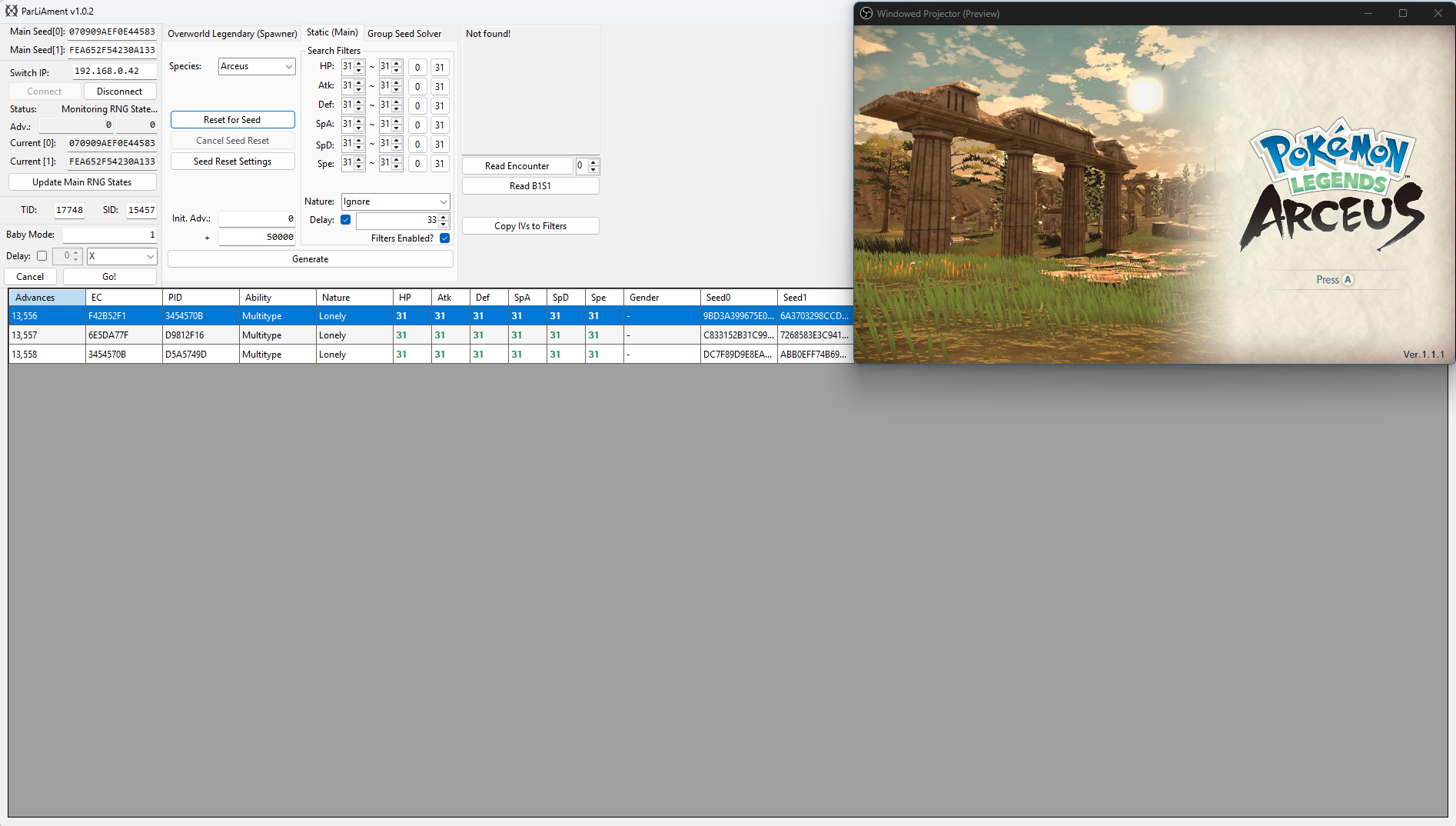The height and width of the screenshot is (826, 1456).
Task: Click the Go! button
Action: (109, 277)
